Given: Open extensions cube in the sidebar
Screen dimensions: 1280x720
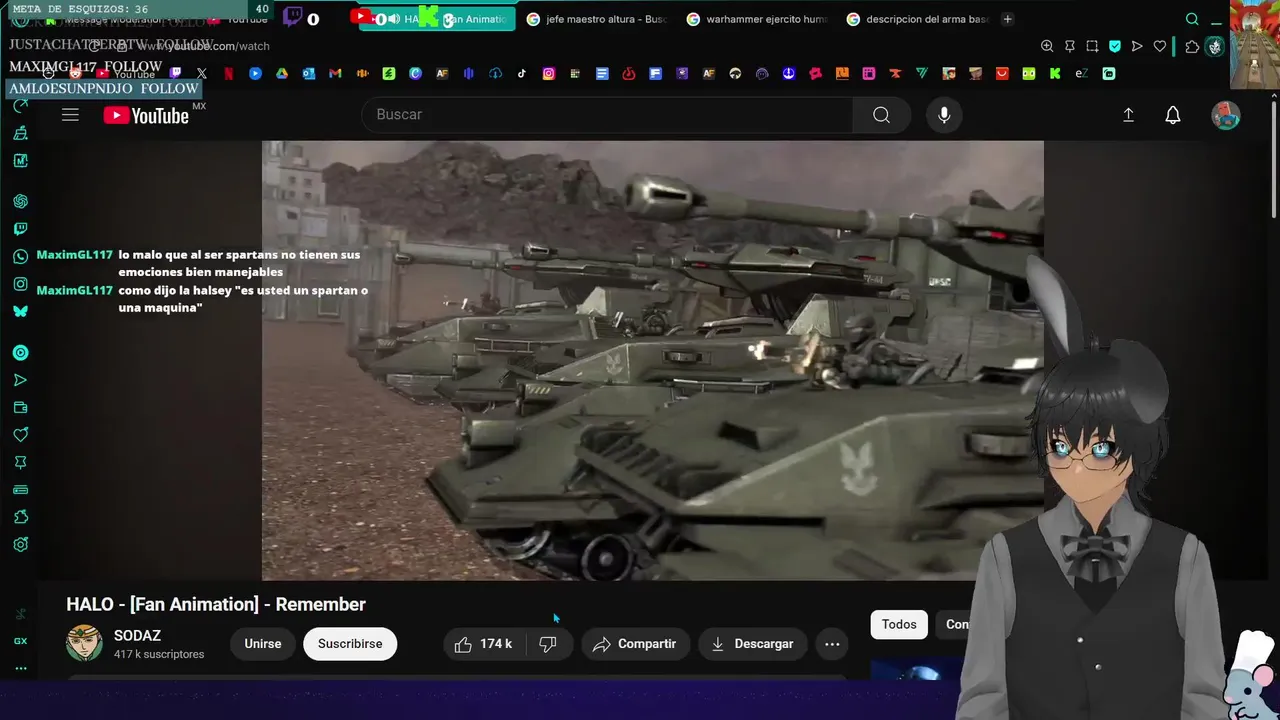Looking at the screenshot, I should (x=20, y=517).
